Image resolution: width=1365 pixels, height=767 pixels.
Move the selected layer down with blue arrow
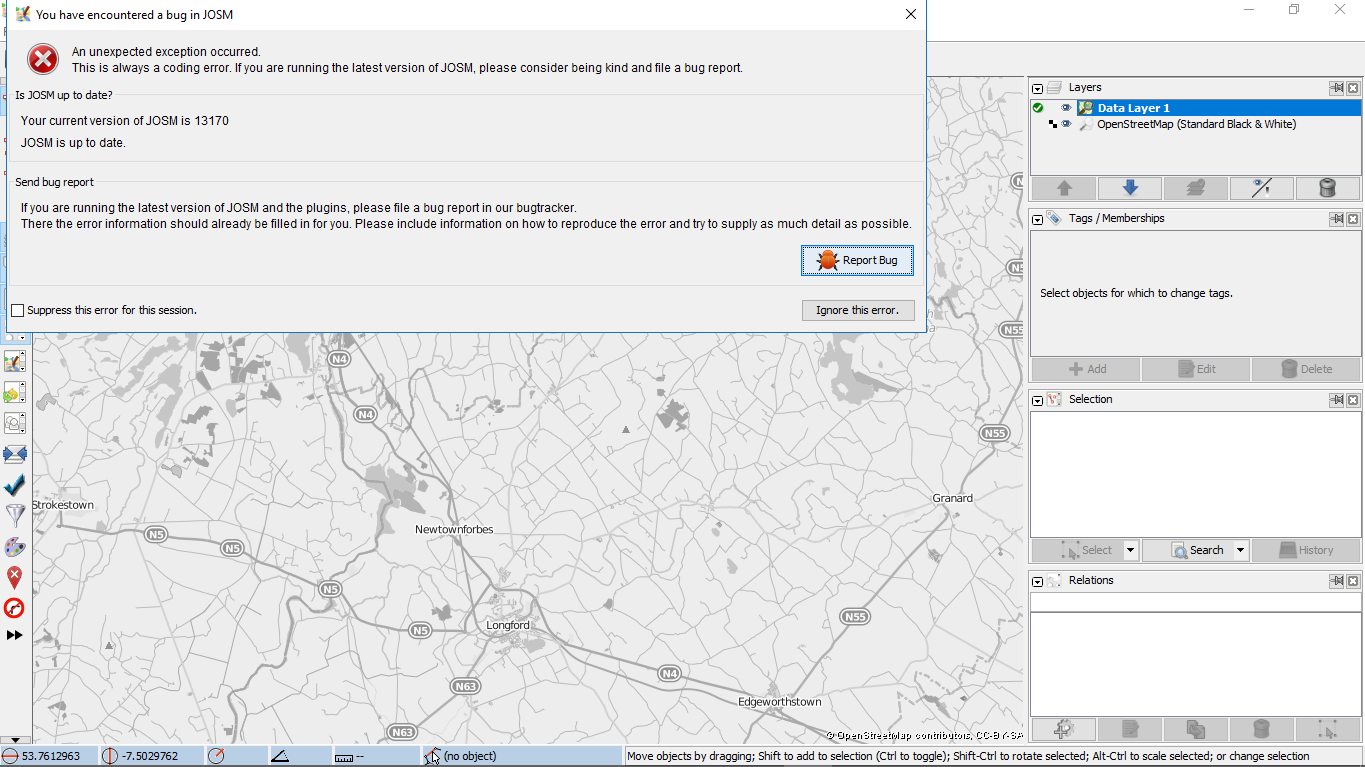(x=1129, y=188)
